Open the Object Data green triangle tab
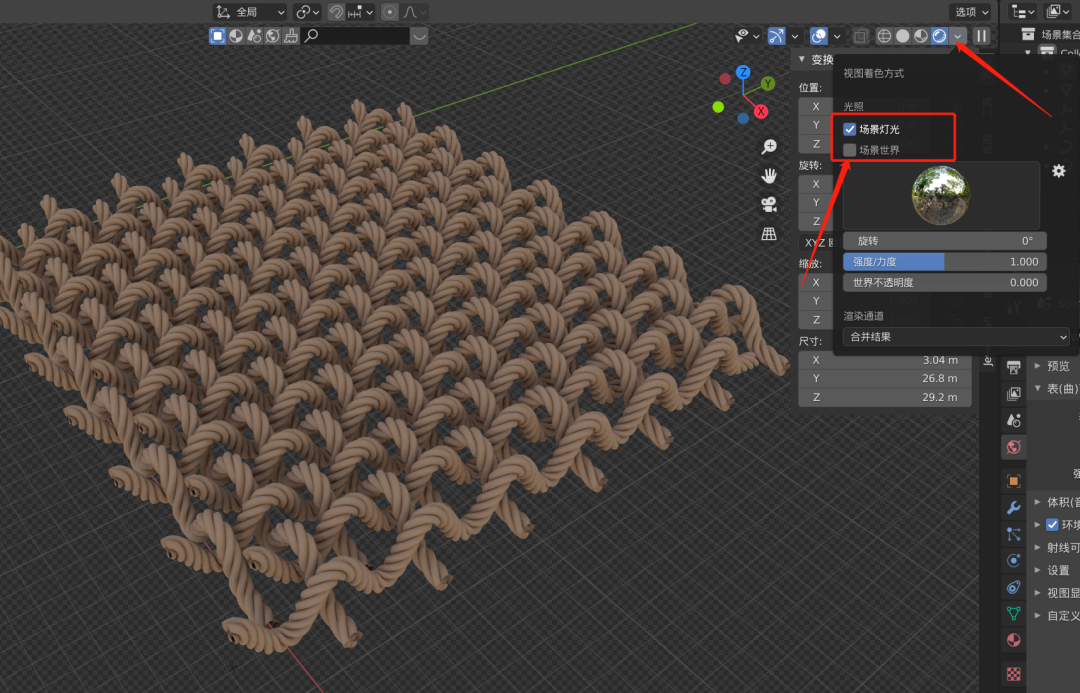 (x=1013, y=613)
